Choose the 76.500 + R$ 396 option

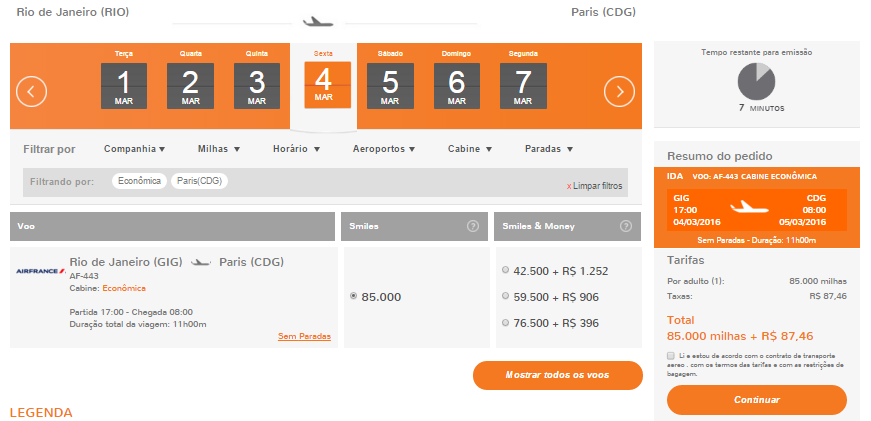point(504,322)
